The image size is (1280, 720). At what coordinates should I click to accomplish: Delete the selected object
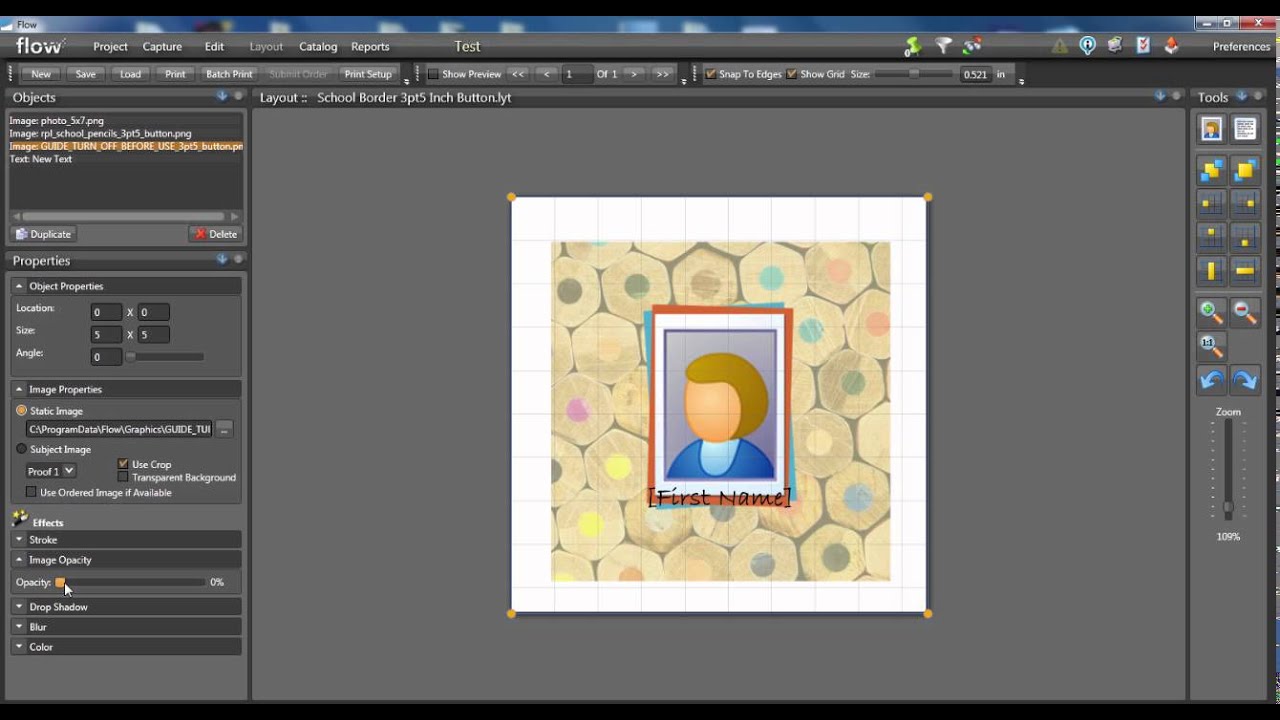coord(215,234)
